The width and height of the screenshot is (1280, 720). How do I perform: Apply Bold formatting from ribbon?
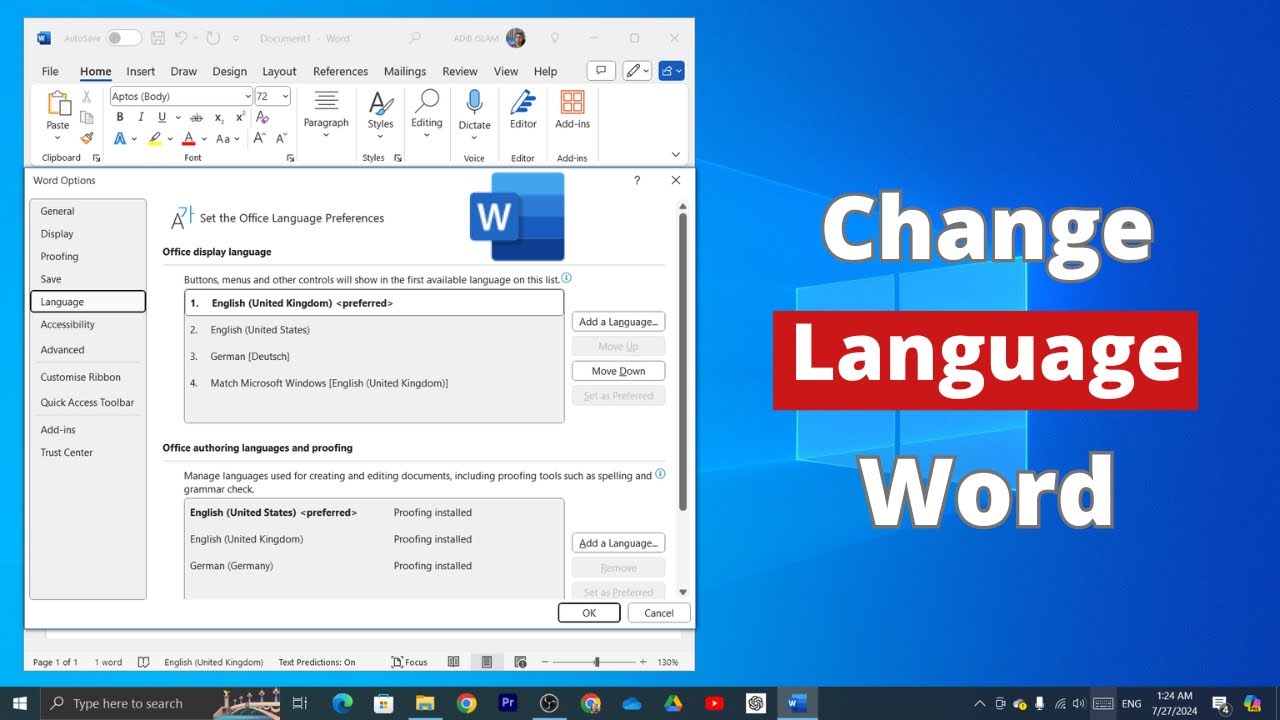point(120,117)
